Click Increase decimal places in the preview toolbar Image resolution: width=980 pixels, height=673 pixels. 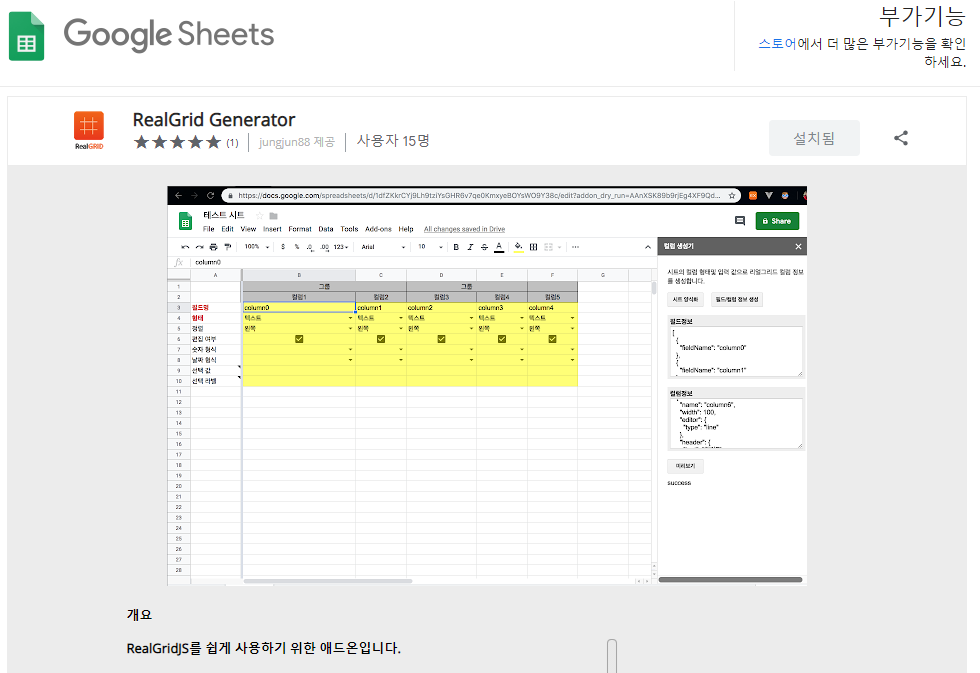click(x=324, y=247)
